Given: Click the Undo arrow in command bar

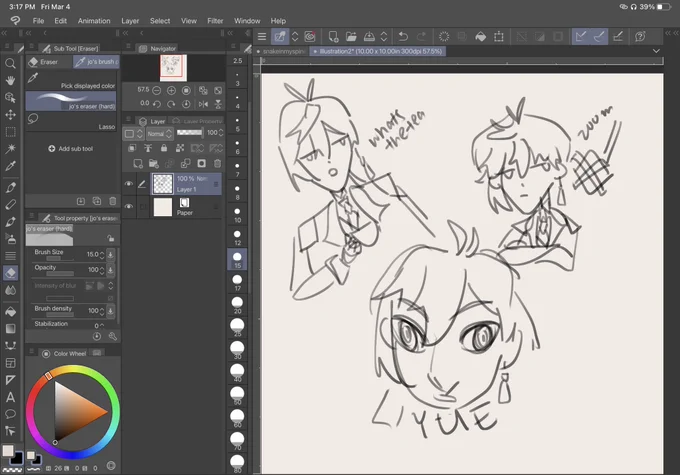Looking at the screenshot, I should [403, 36].
